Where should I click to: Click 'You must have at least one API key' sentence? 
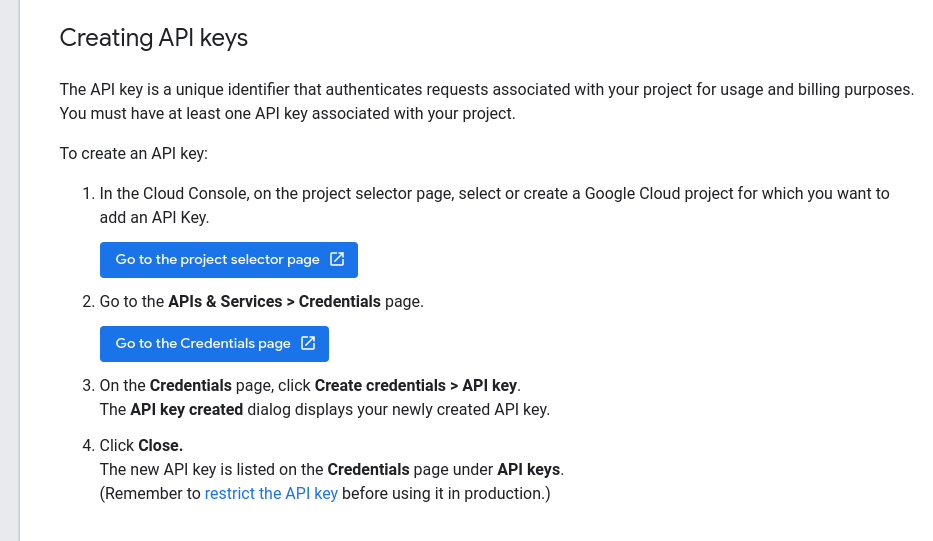[287, 113]
